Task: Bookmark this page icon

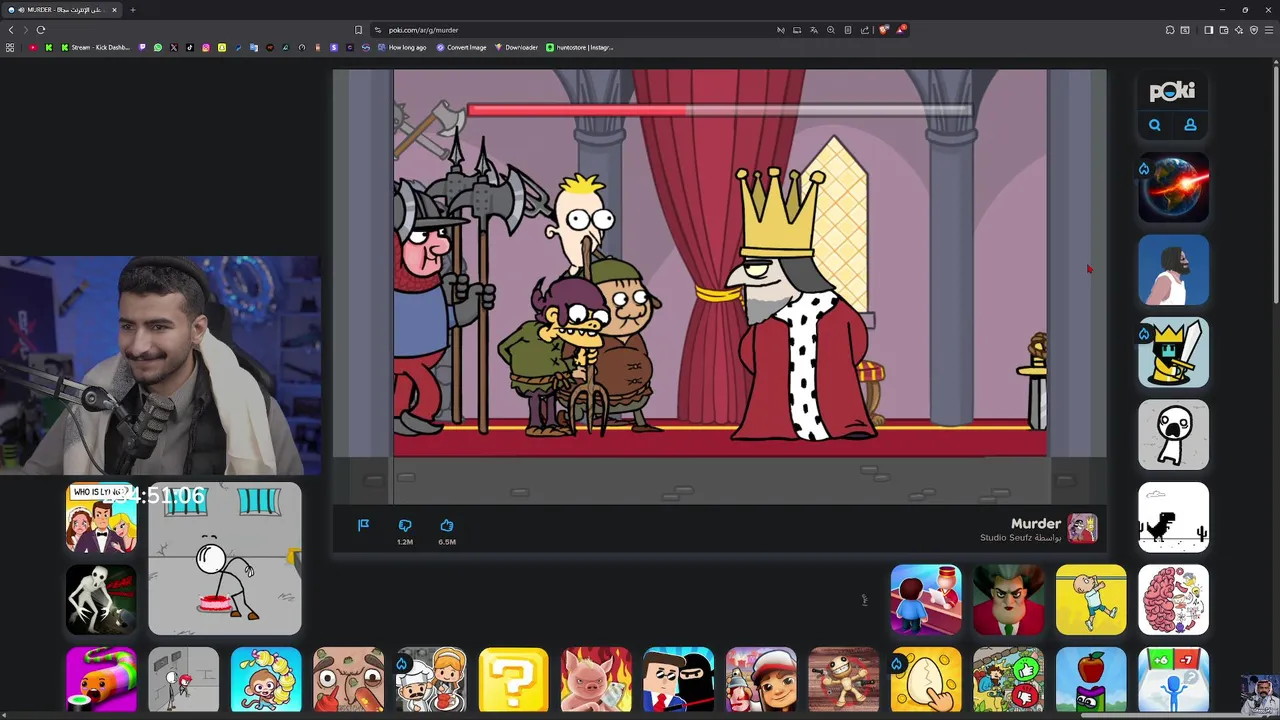Action: click(x=359, y=30)
